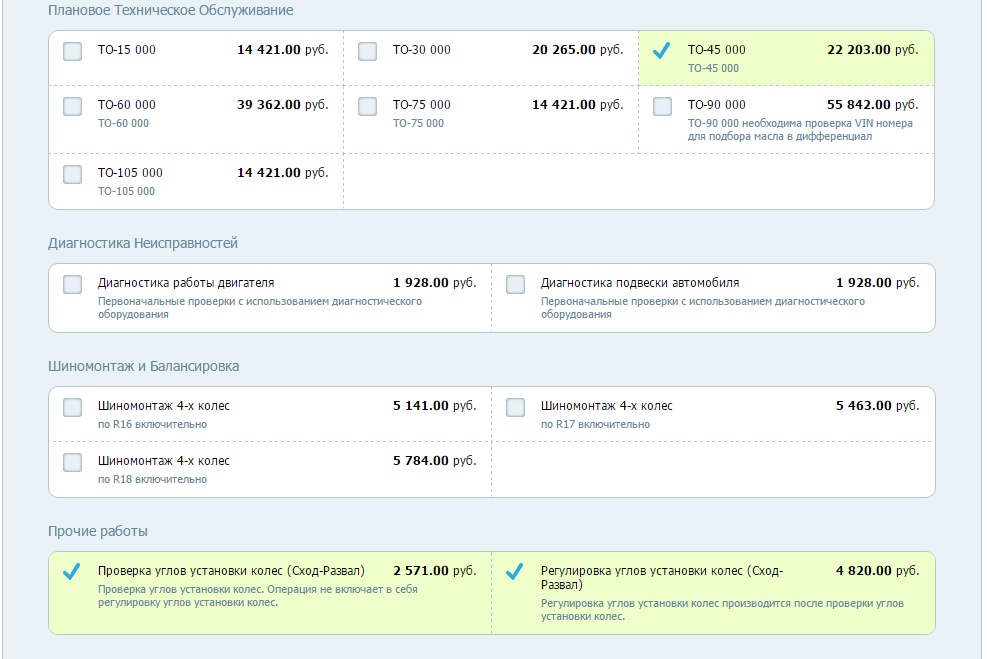Image resolution: width=987 pixels, height=659 pixels.
Task: Click the ТО-60 000 option title
Action: 127,104
